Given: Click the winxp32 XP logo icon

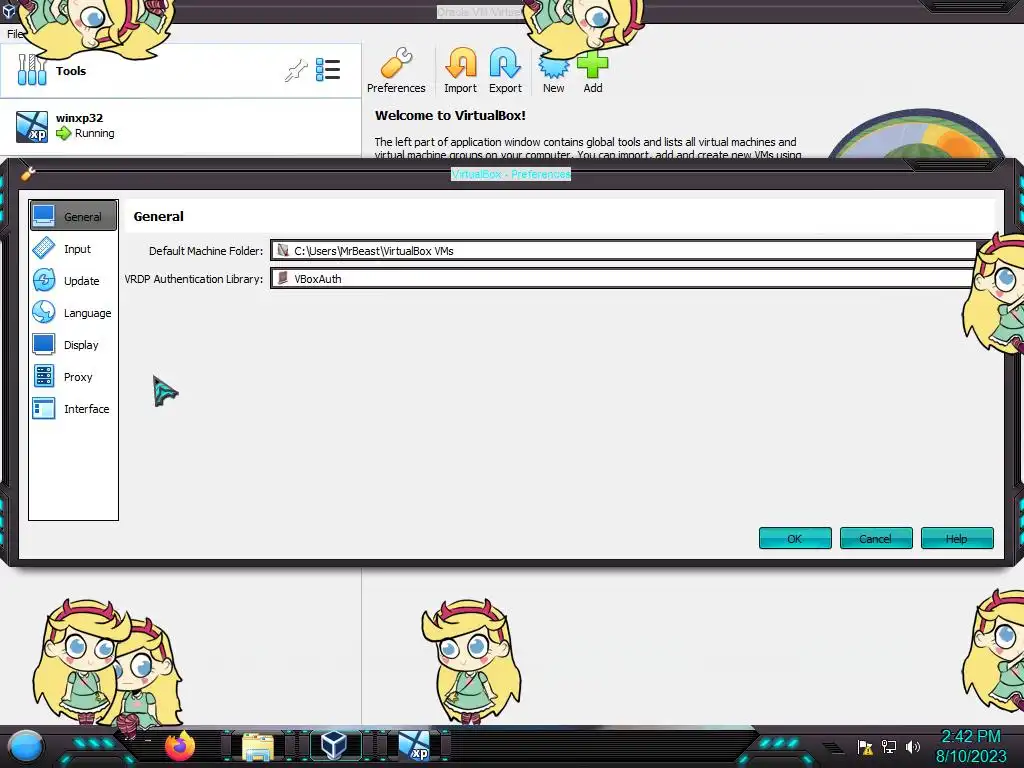Looking at the screenshot, I should tap(32, 126).
